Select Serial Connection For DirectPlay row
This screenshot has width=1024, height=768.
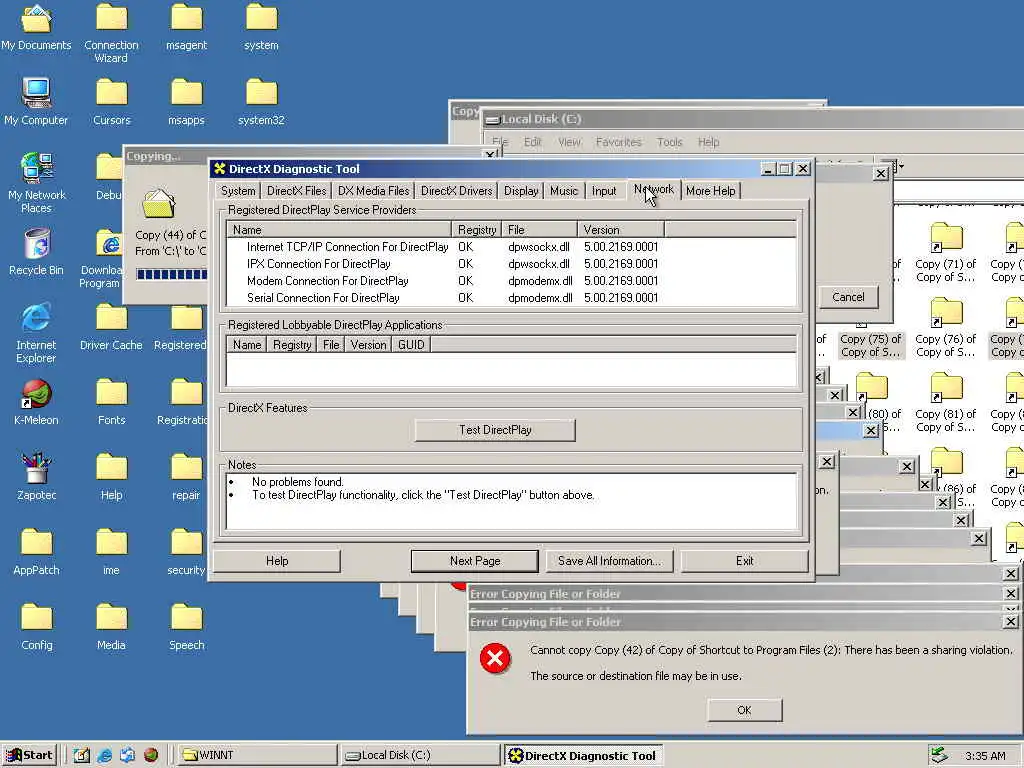tap(511, 298)
